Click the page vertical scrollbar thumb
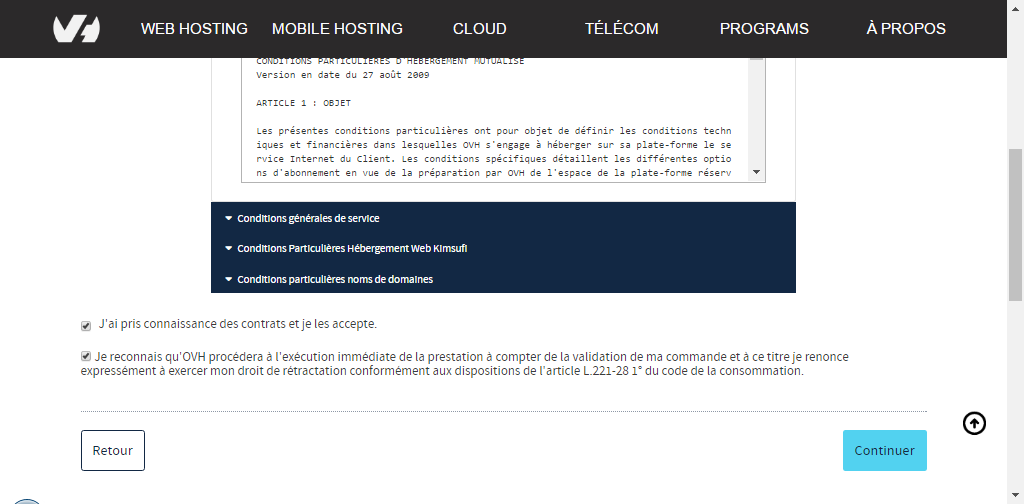This screenshot has height=504, width=1024. [1016, 225]
